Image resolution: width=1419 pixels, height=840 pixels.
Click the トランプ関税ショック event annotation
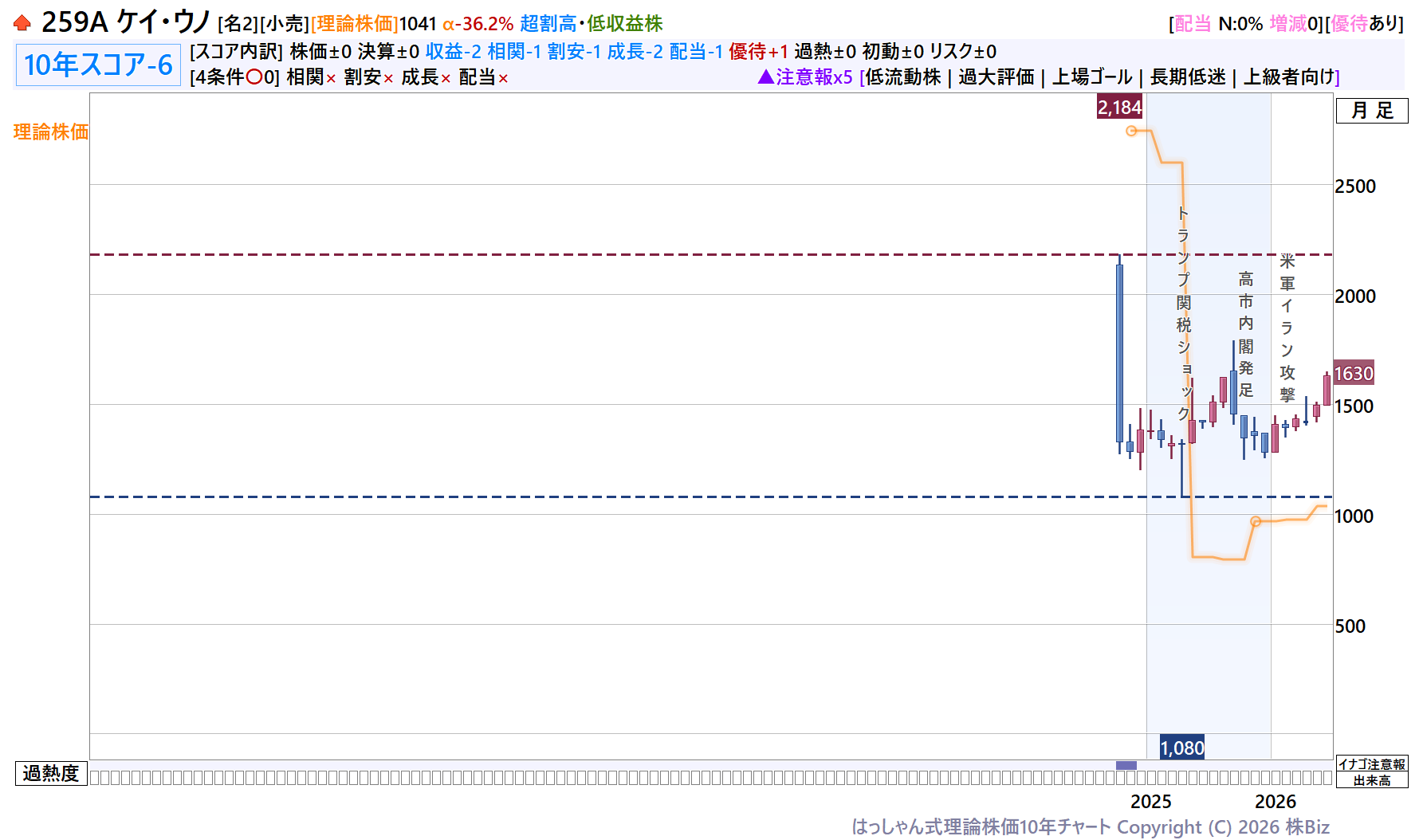coord(1184,313)
